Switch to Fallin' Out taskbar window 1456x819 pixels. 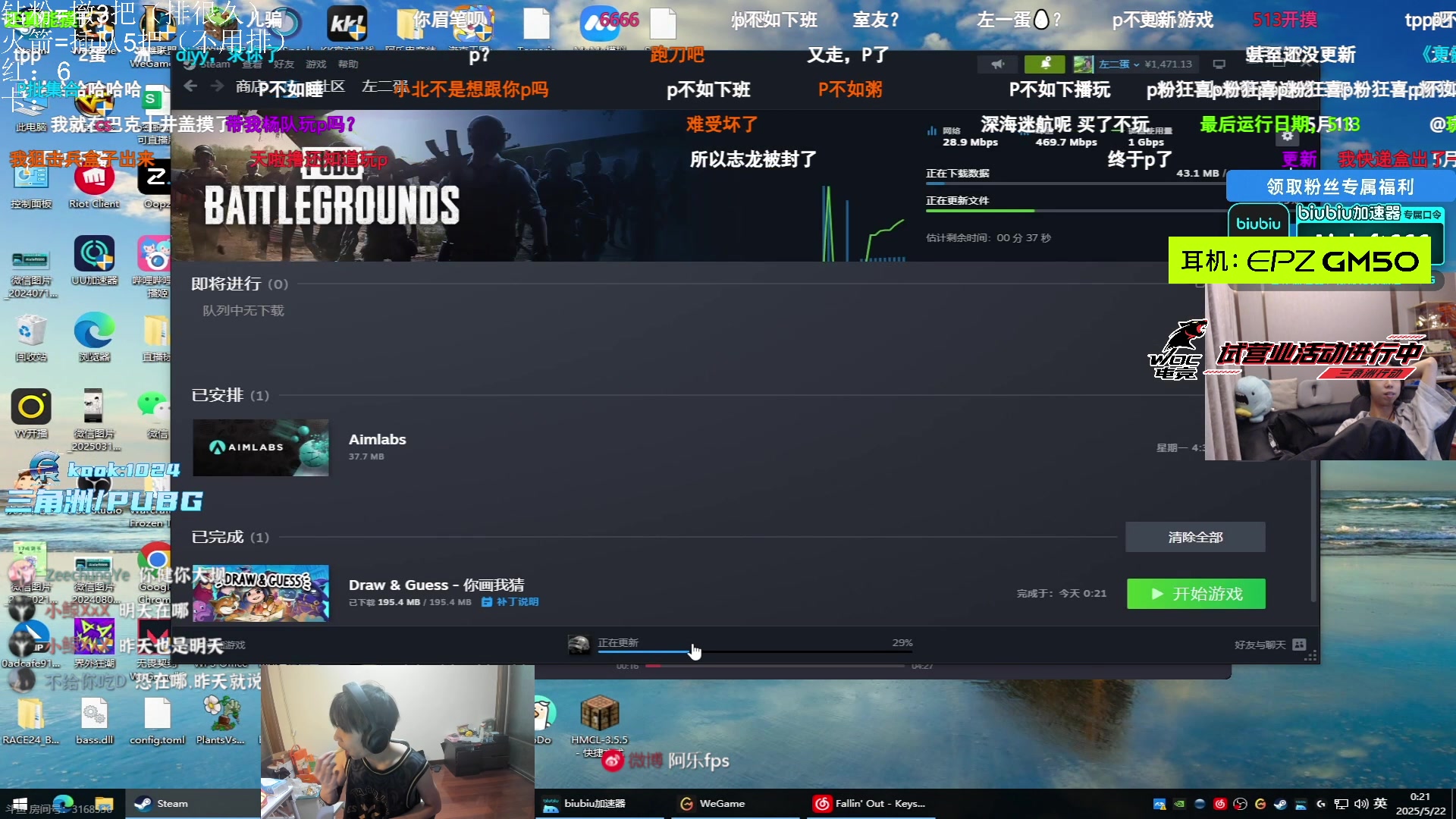tap(871, 804)
